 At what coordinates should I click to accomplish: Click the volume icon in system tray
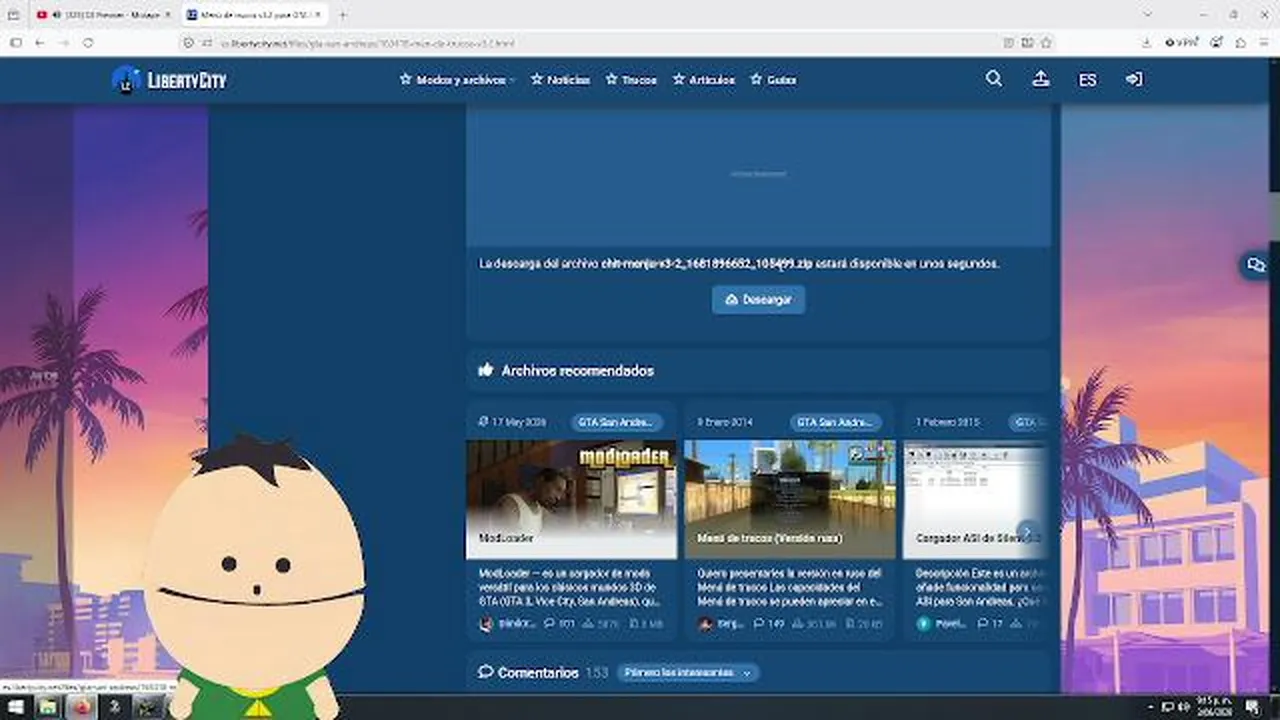pyautogui.click(x=1183, y=707)
